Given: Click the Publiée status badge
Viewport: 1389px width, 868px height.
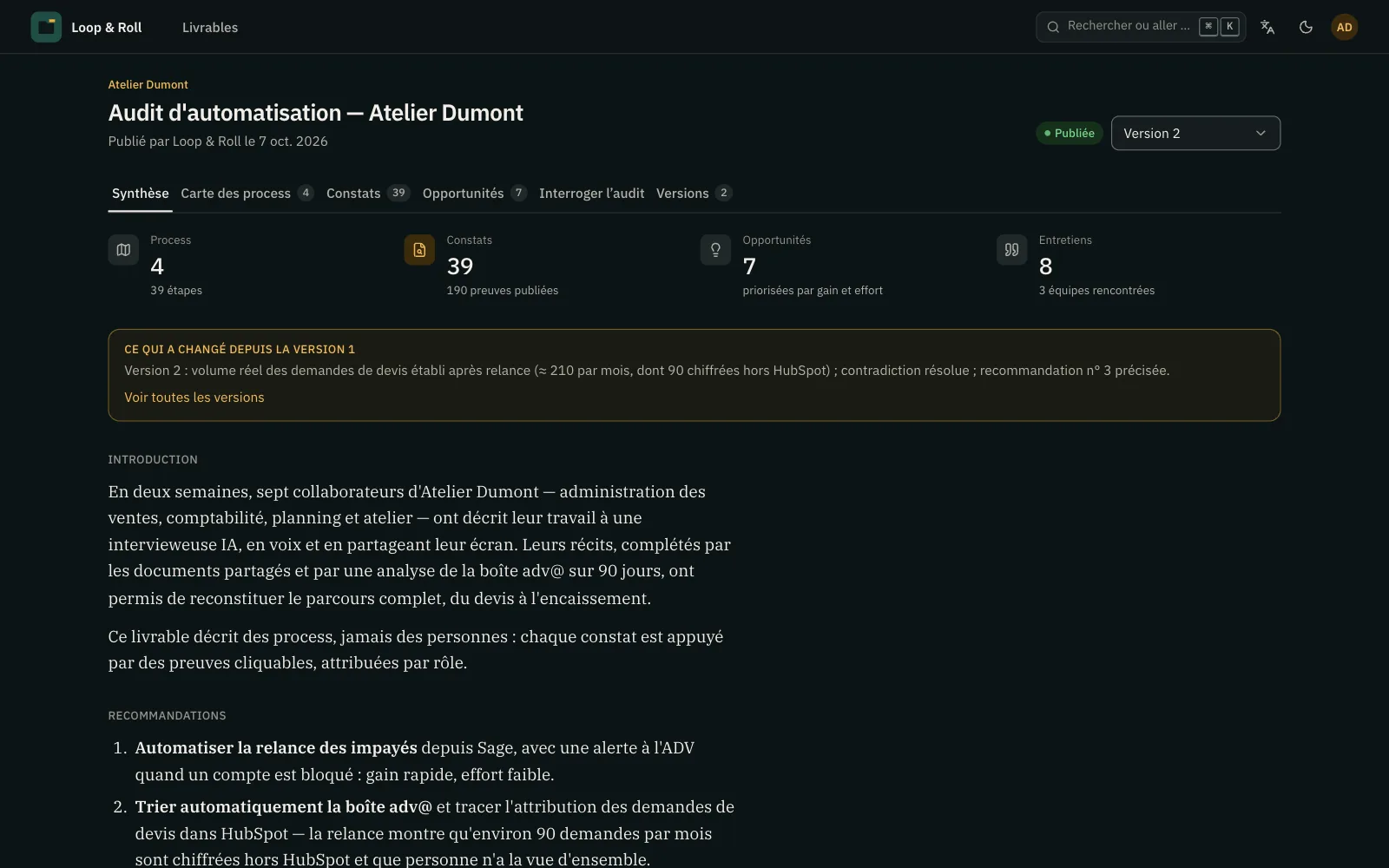Looking at the screenshot, I should click(x=1070, y=133).
